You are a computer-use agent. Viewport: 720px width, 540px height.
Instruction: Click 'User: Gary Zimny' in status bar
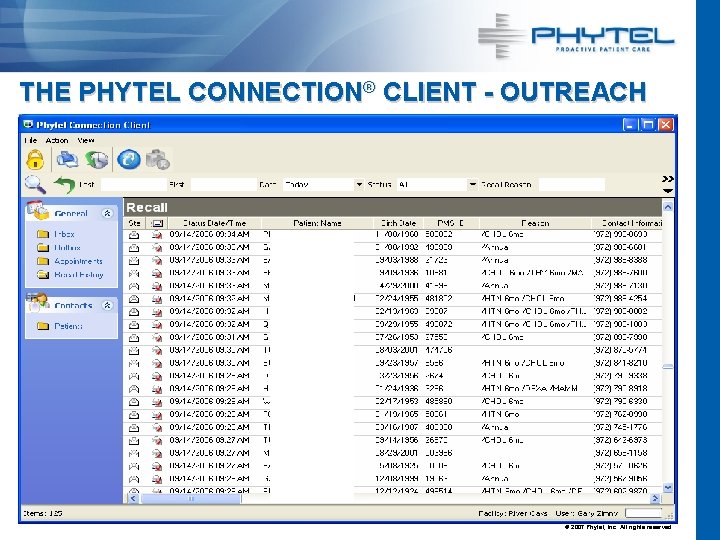point(587,513)
